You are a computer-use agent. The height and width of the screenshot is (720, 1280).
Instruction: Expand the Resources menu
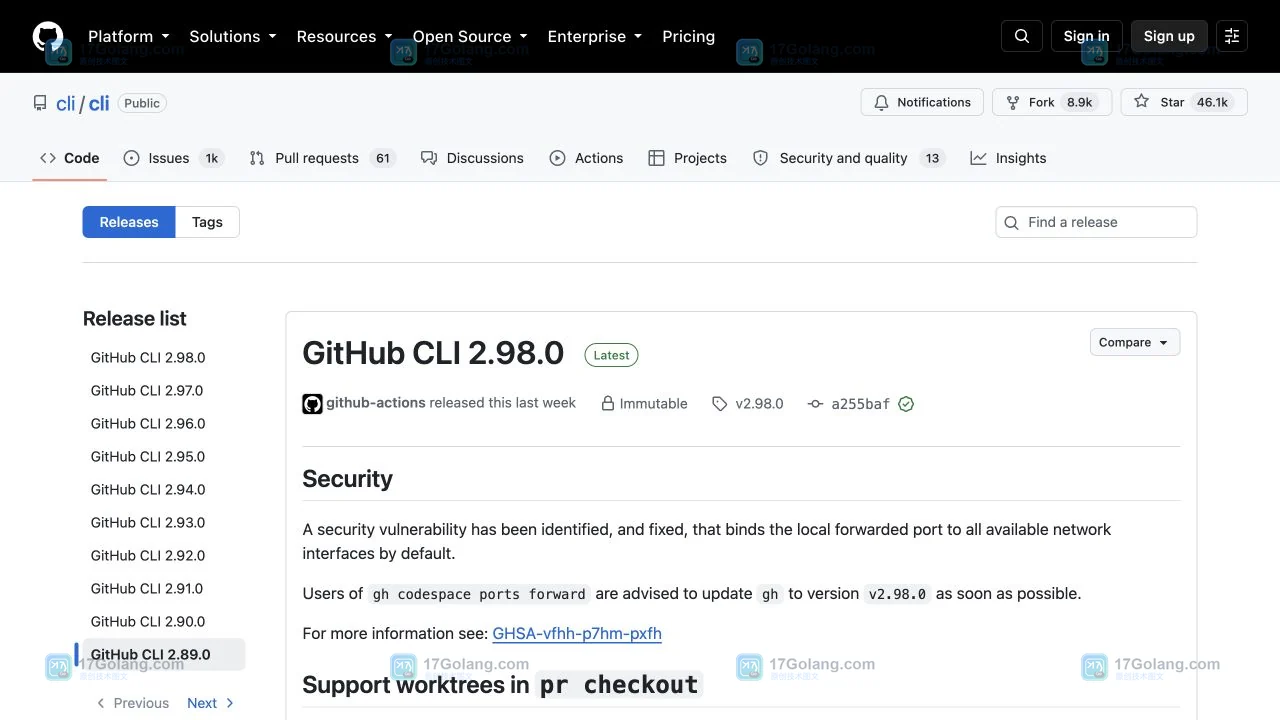click(344, 36)
